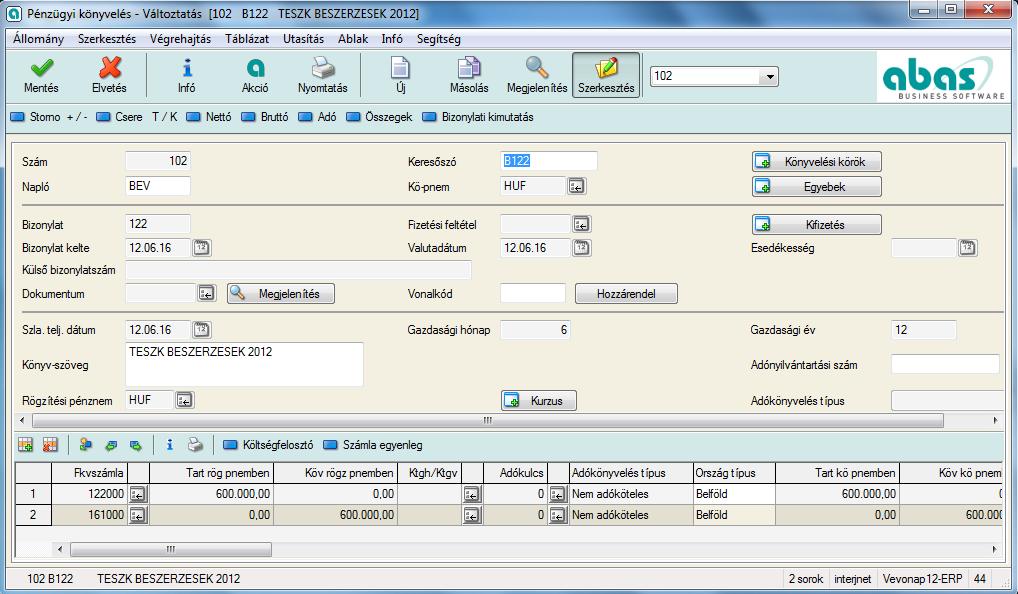Screen dimensions: 1018x594
Task: Print using the Nyomtatás icon
Action: (x=323, y=75)
